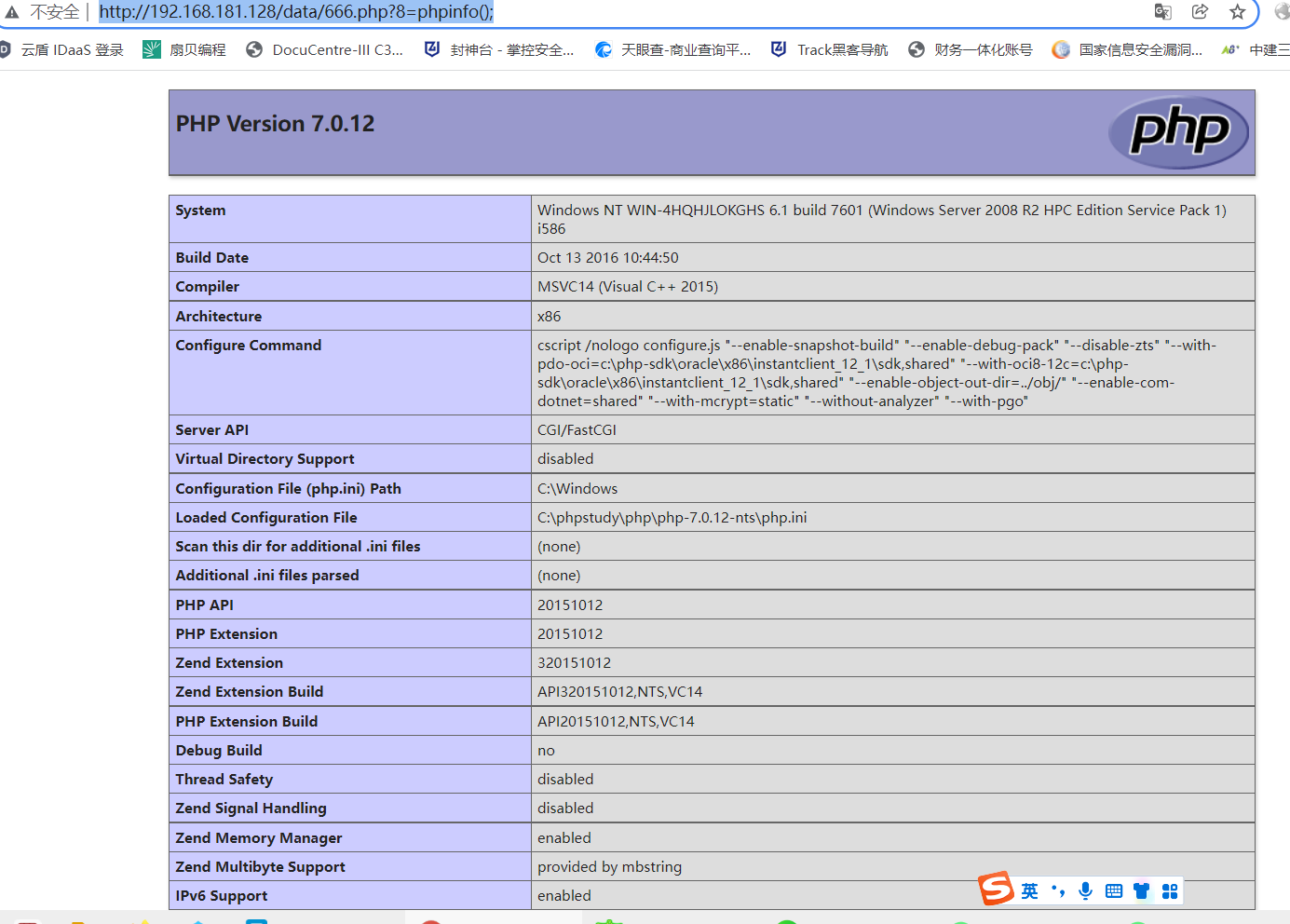Click the share page icon
The width and height of the screenshot is (1290, 924).
[x=1200, y=11]
